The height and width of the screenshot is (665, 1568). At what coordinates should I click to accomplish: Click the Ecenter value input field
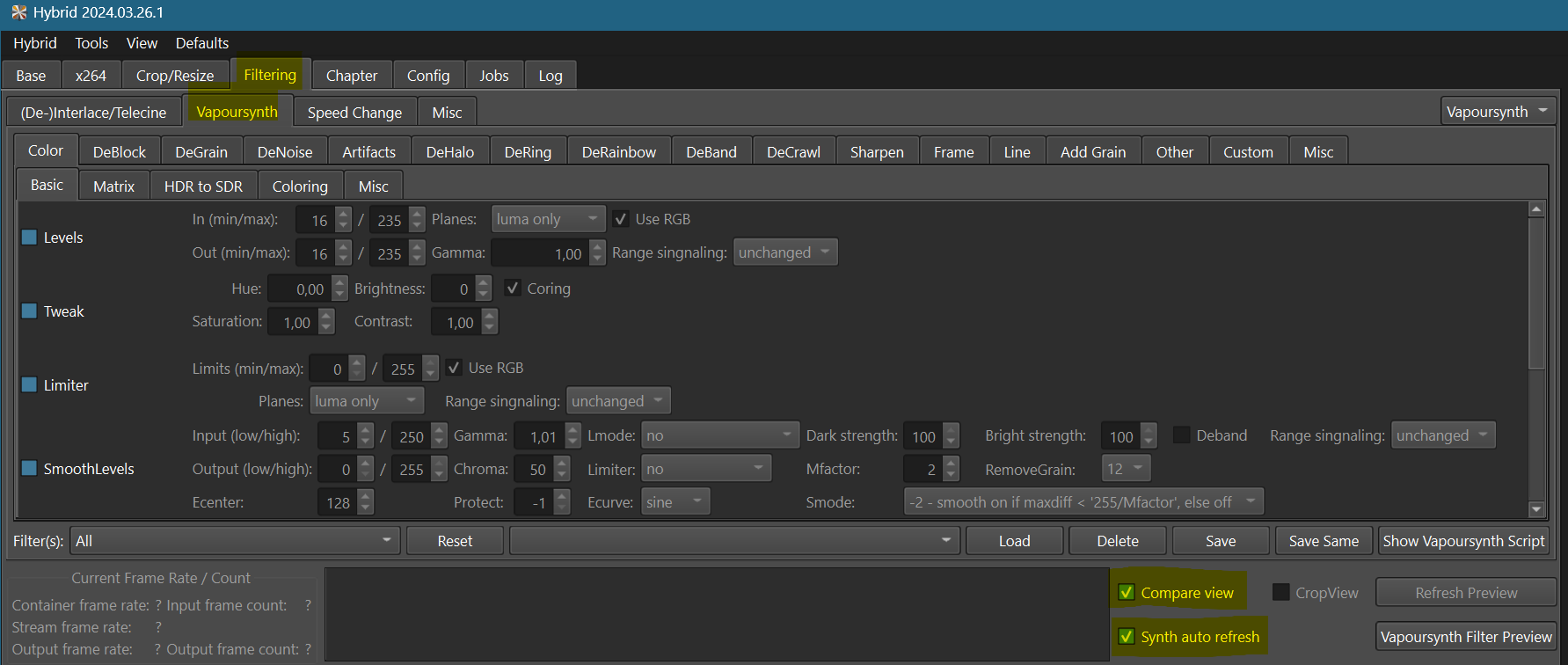(337, 502)
